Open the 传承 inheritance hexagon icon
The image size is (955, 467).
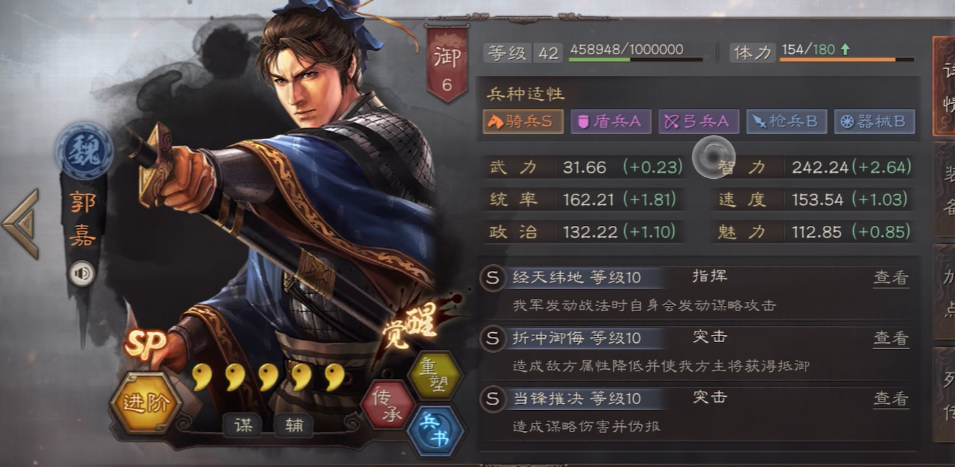[388, 404]
